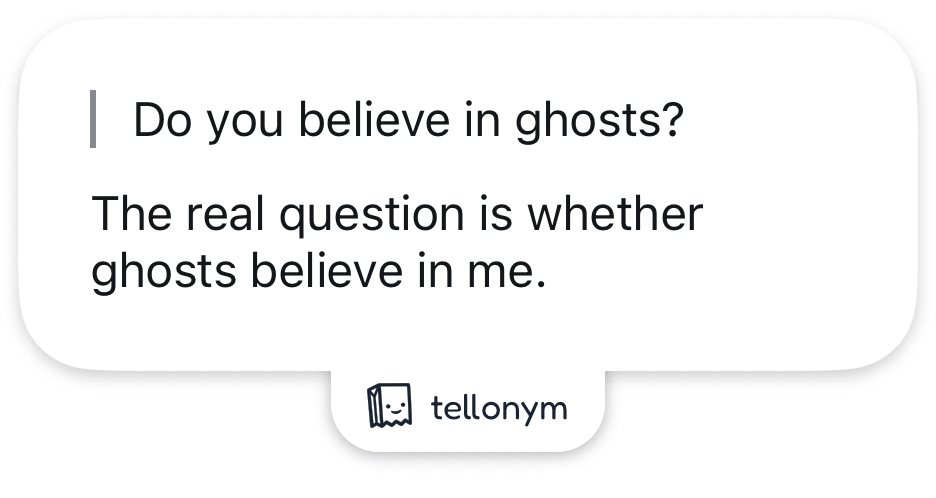The width and height of the screenshot is (936, 498).
Task: Open the tellonym wordmark link
Action: (x=498, y=408)
